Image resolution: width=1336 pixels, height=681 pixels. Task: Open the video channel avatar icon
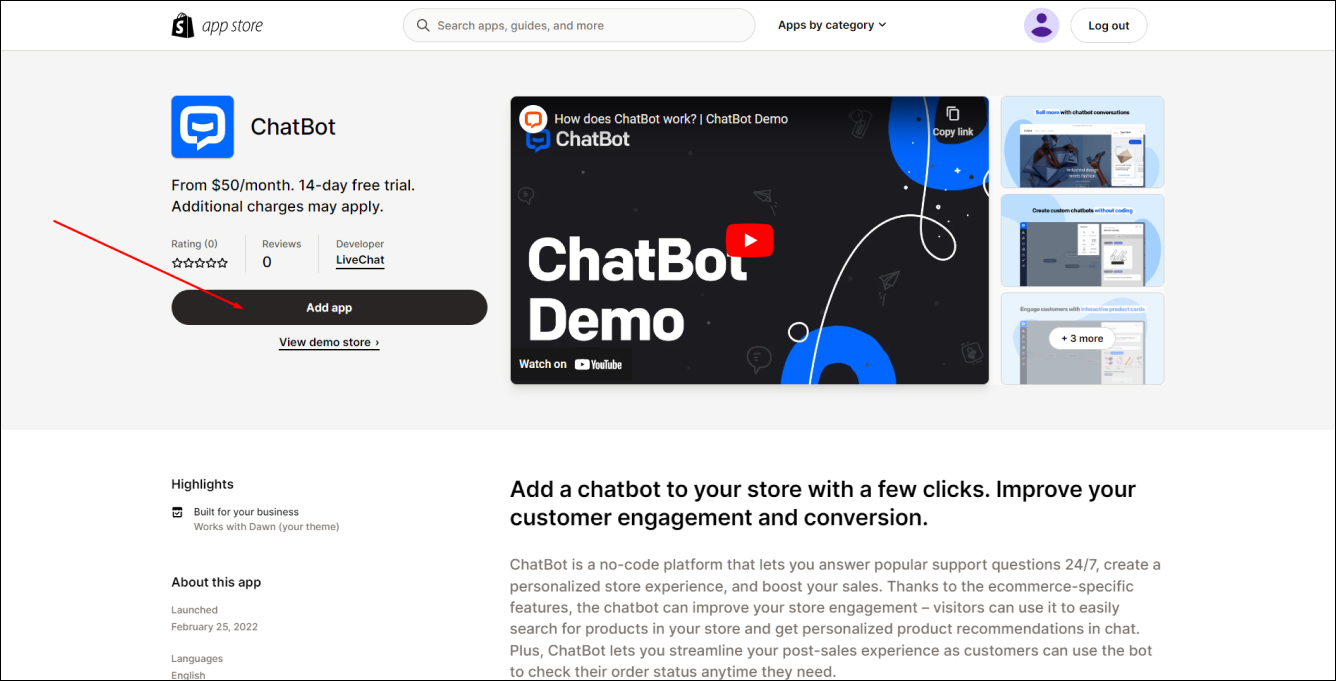[x=534, y=119]
